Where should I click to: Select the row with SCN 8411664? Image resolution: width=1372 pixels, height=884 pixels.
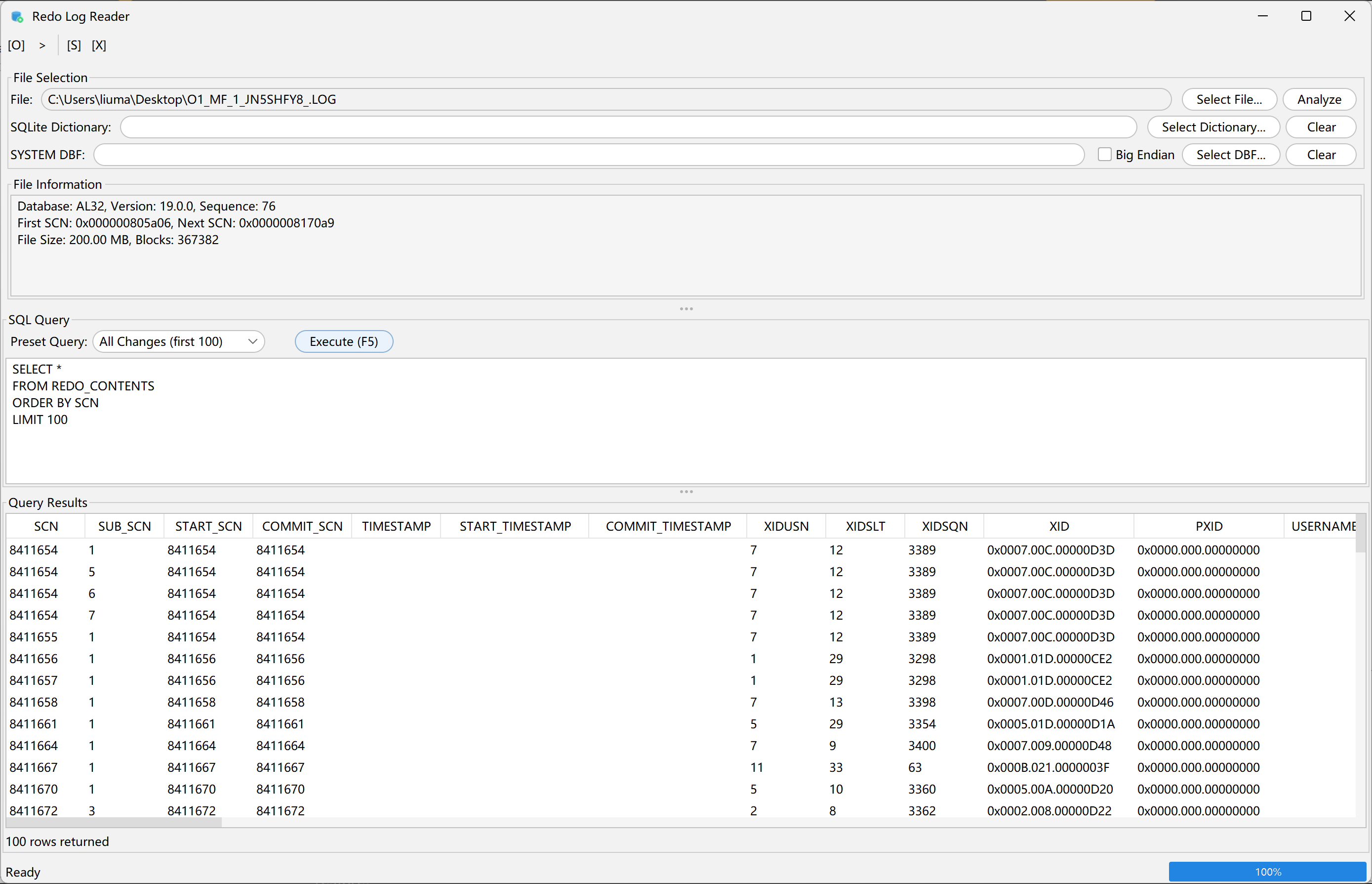[681, 746]
